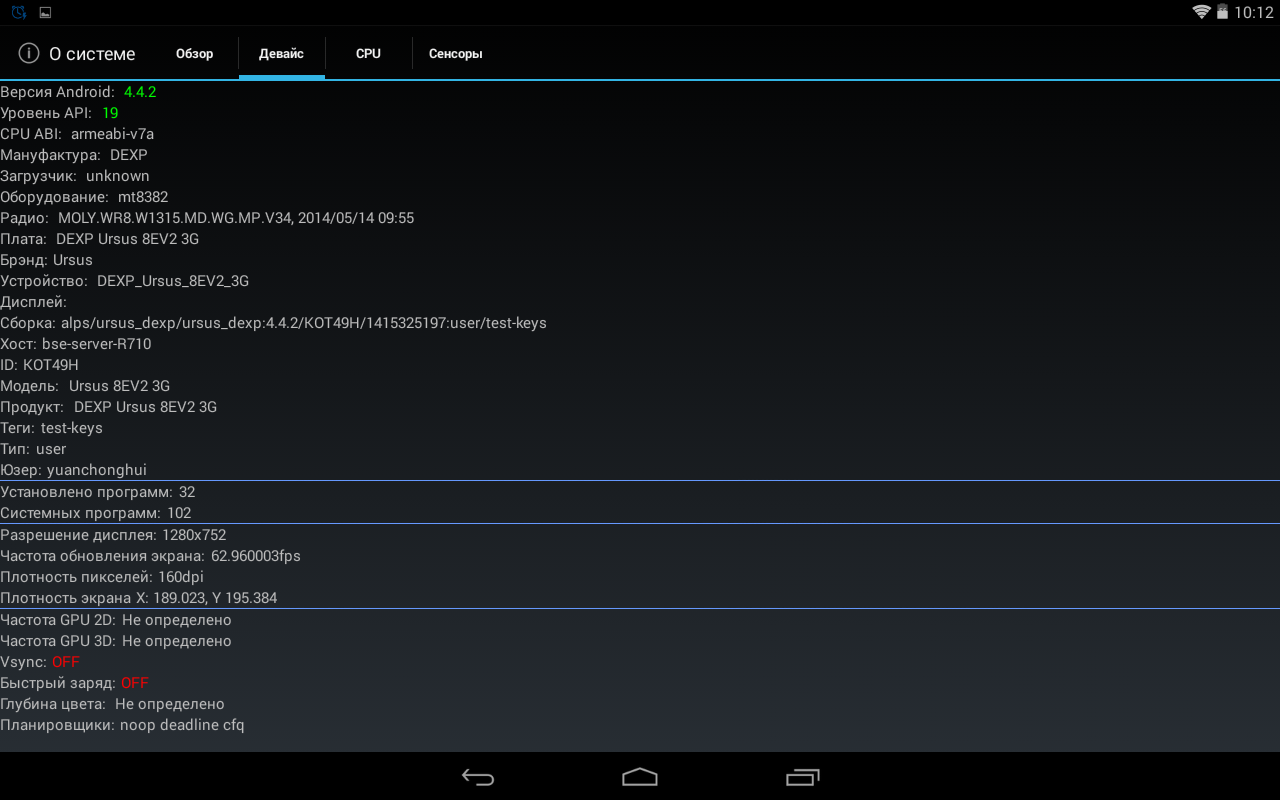Select the Радио MOLY.WR8 firmware row
Image resolution: width=1280 pixels, height=800 pixels.
pyautogui.click(x=640, y=218)
